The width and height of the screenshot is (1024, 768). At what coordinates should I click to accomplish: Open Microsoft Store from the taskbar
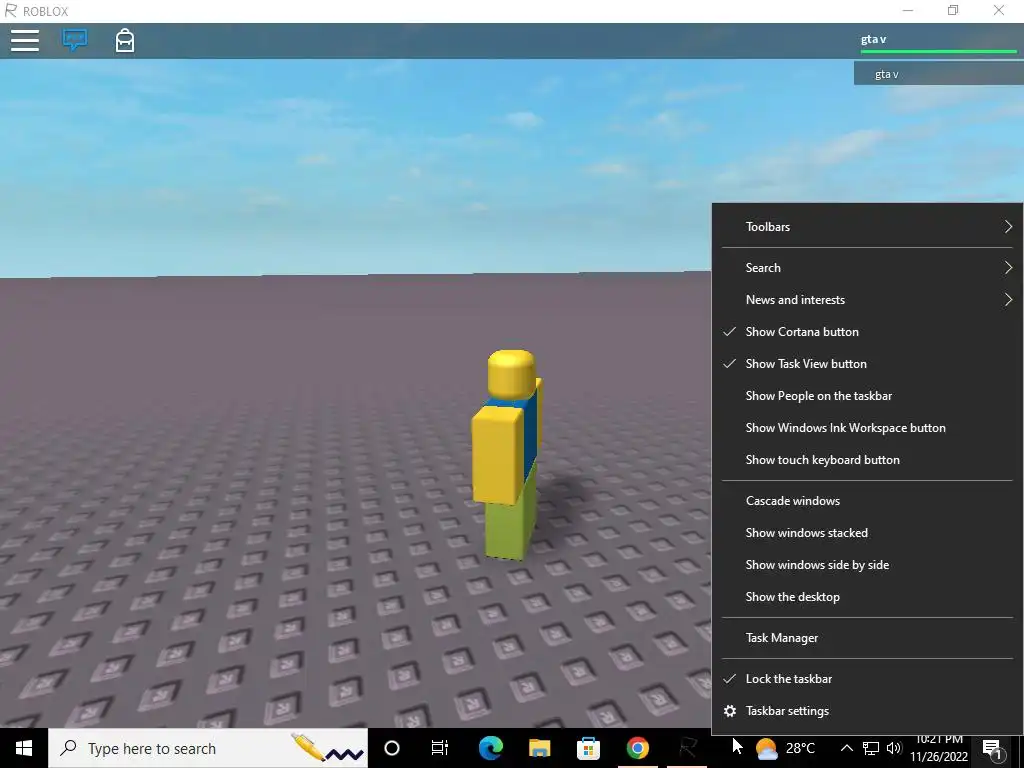click(588, 748)
